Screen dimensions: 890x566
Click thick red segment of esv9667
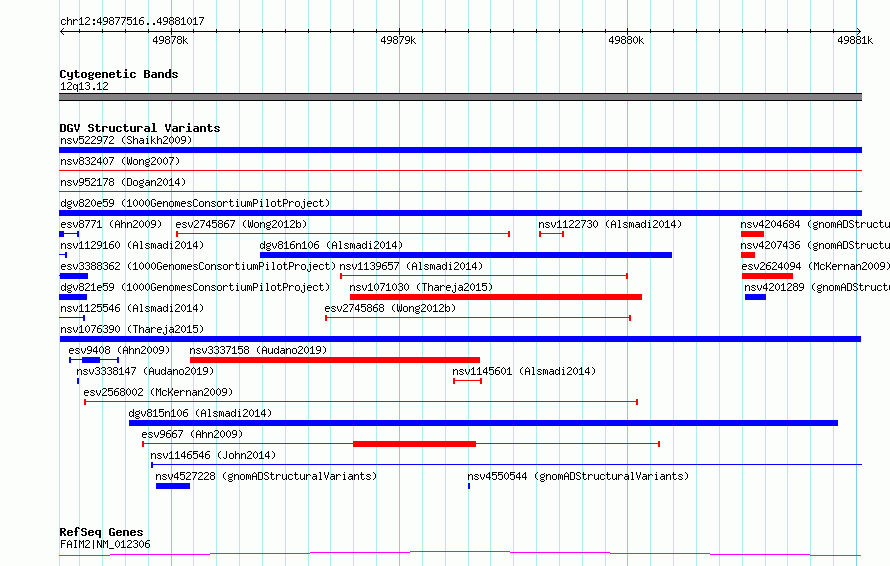pyautogui.click(x=414, y=444)
